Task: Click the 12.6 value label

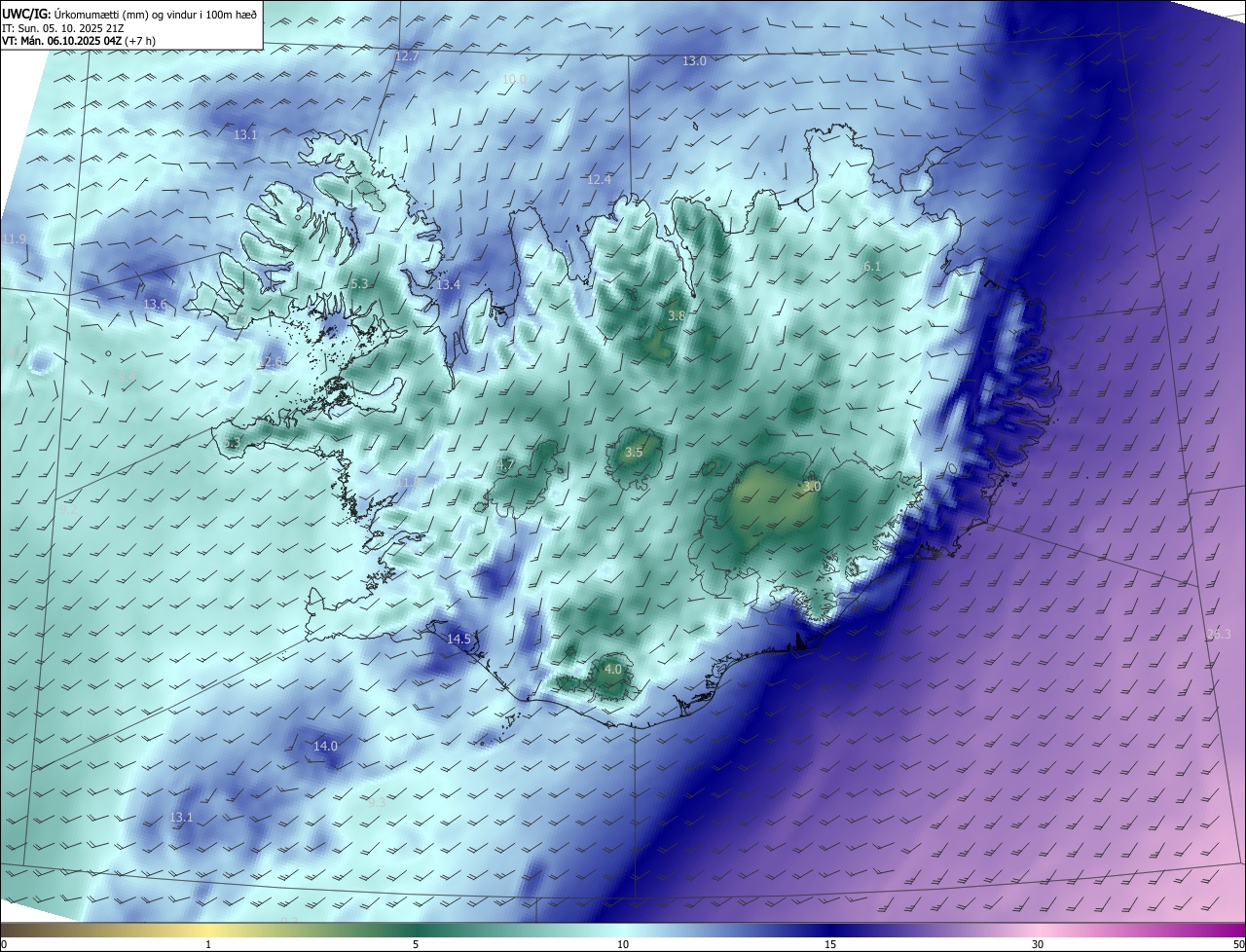Action: [270, 362]
